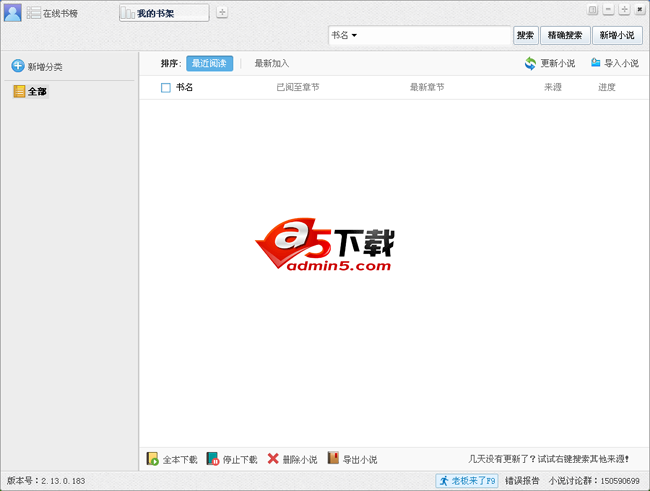
Task: Sort by 最近阅读
Action: (209, 63)
